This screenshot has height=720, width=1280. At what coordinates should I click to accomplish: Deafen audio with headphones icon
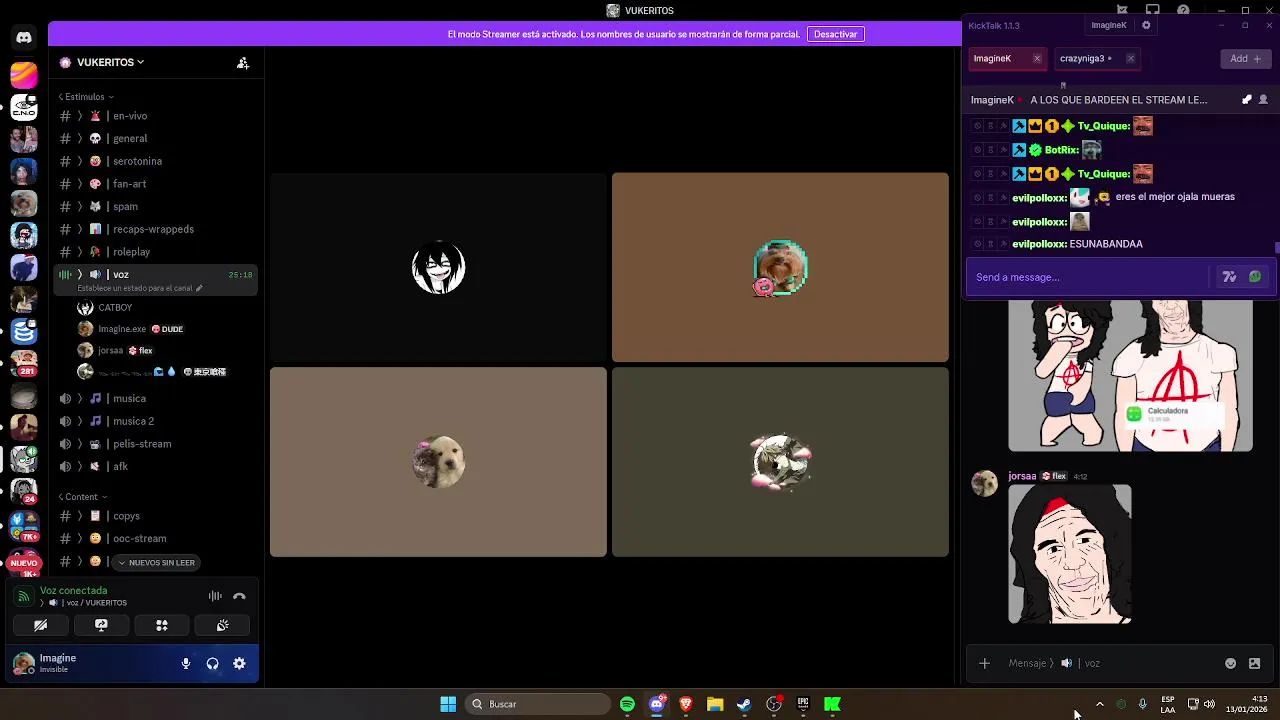(212, 663)
